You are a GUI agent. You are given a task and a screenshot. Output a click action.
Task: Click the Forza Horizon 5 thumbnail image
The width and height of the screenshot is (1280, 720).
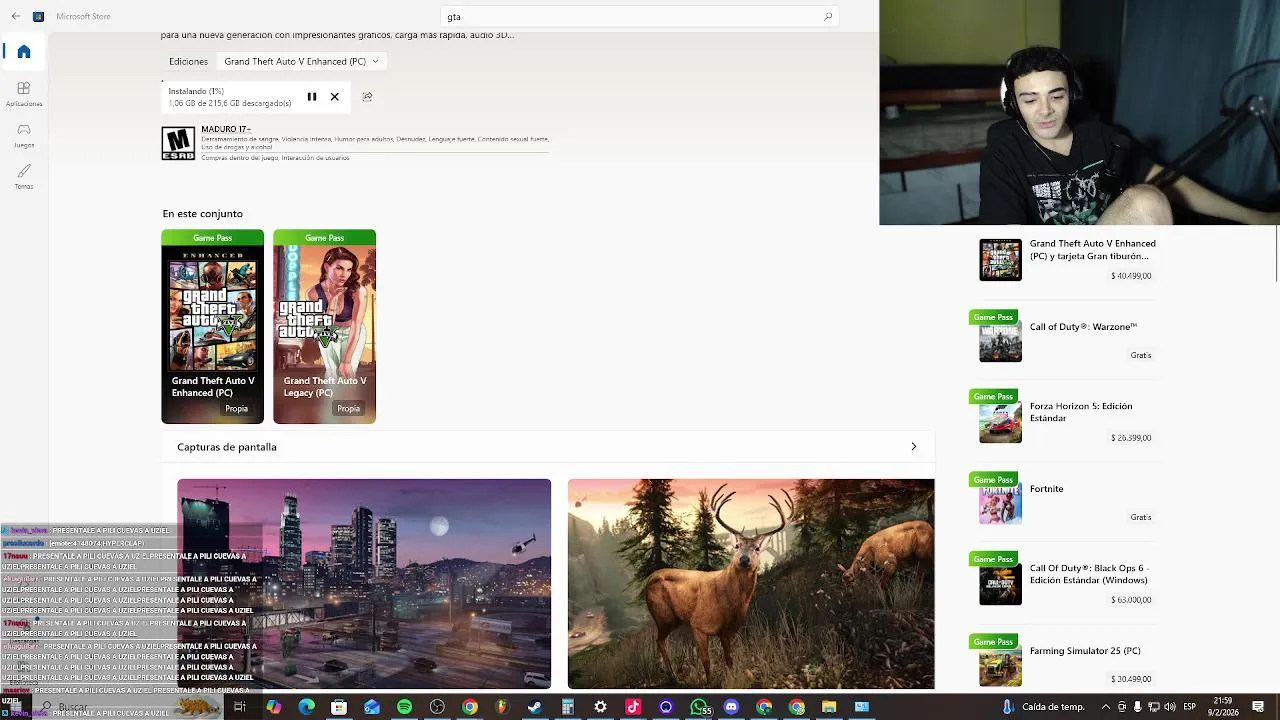[1000, 422]
